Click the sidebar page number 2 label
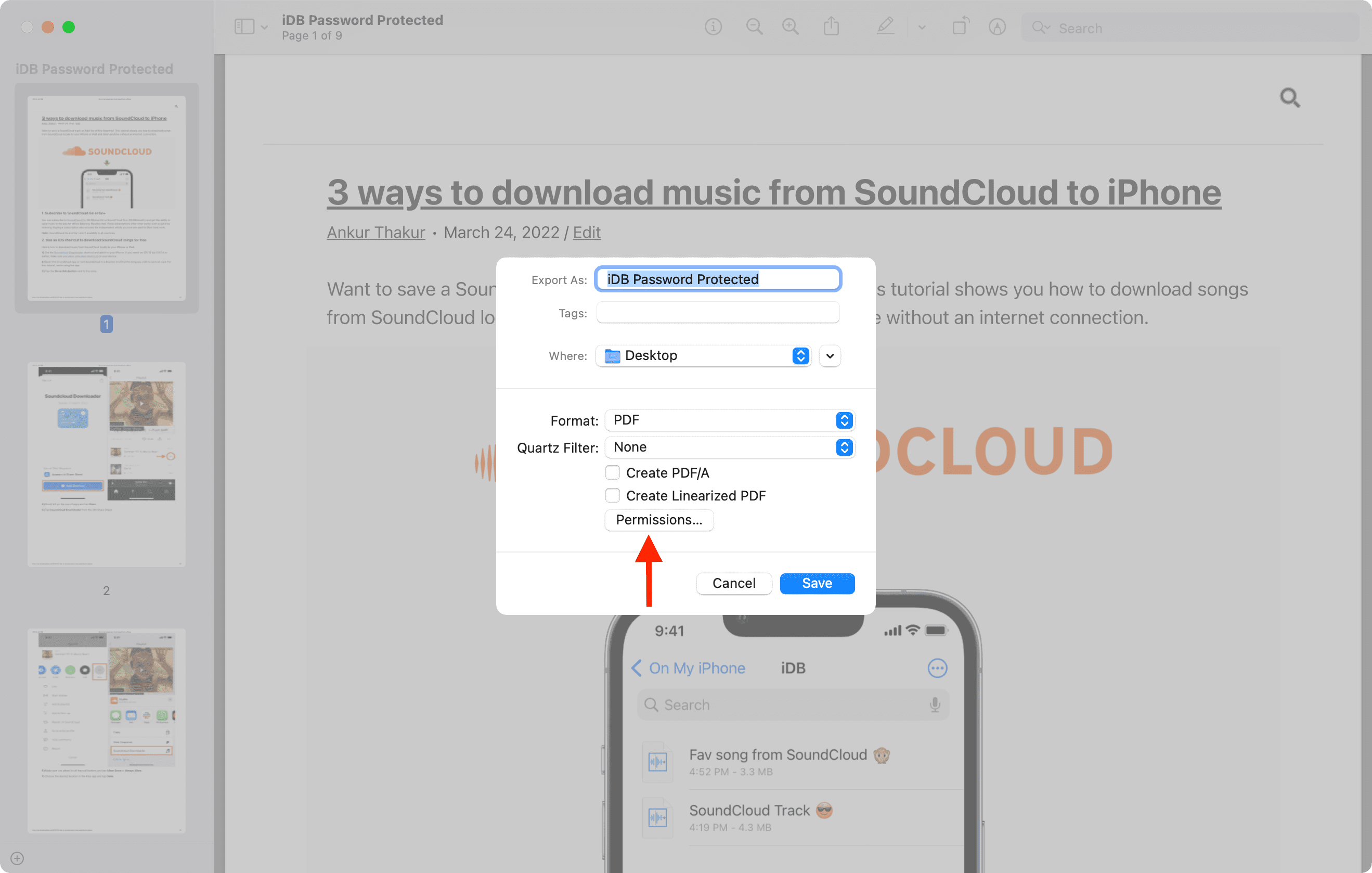This screenshot has height=873, width=1372. [x=106, y=591]
